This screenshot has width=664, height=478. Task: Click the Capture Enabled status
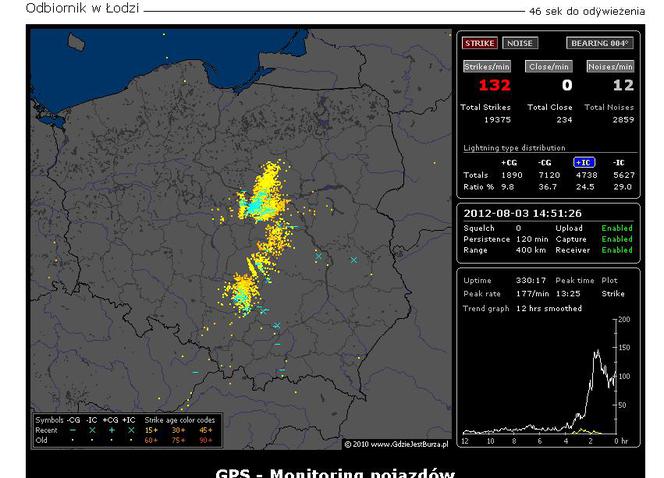(x=617, y=239)
